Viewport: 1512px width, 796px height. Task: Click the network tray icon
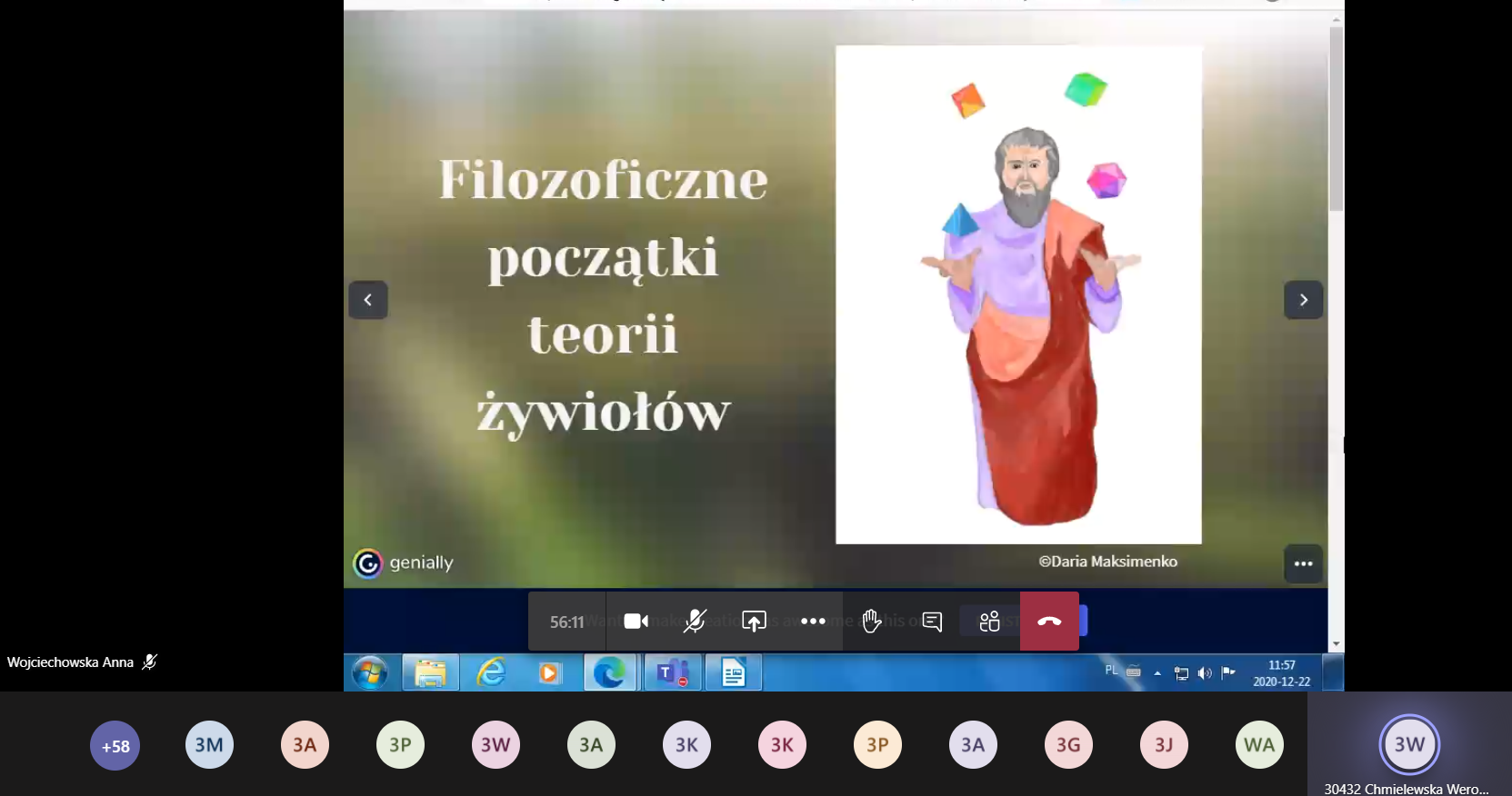coord(1181,673)
